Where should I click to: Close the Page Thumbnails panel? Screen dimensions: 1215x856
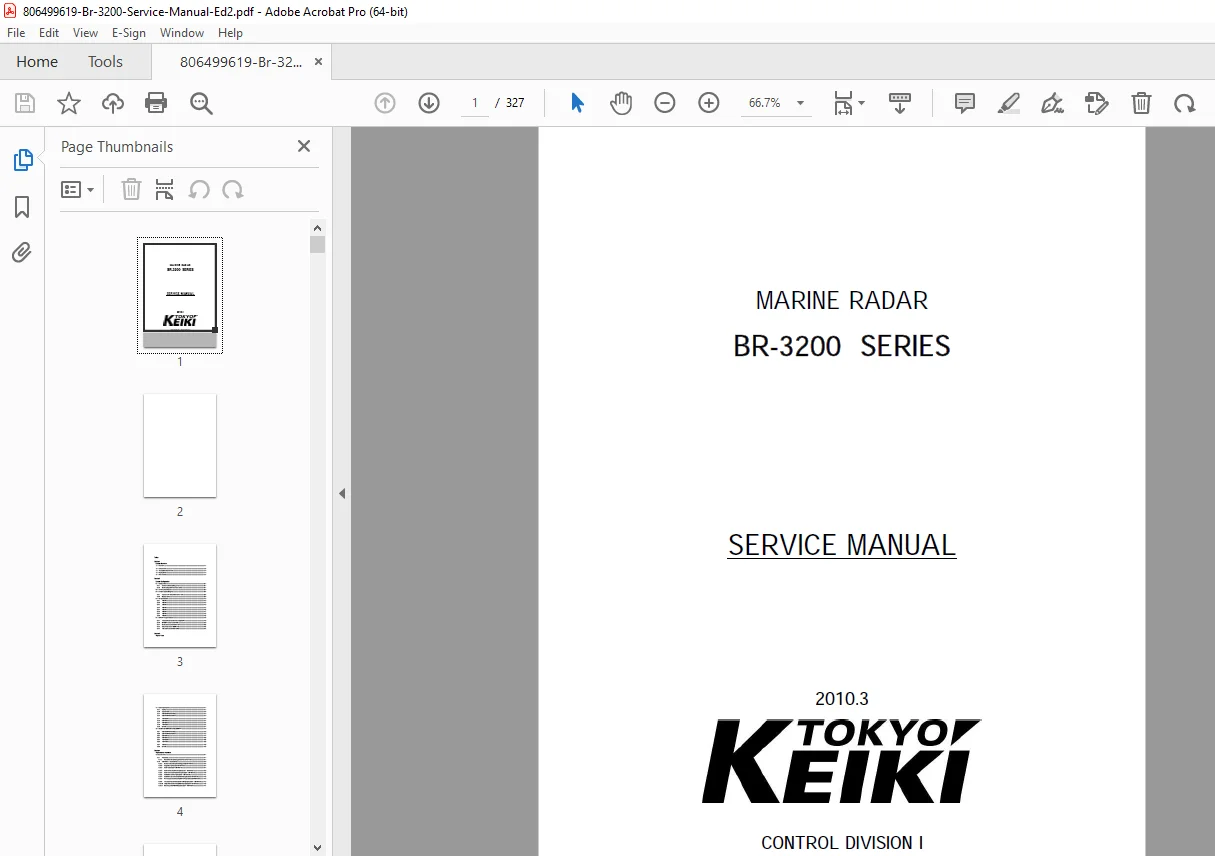[304, 146]
